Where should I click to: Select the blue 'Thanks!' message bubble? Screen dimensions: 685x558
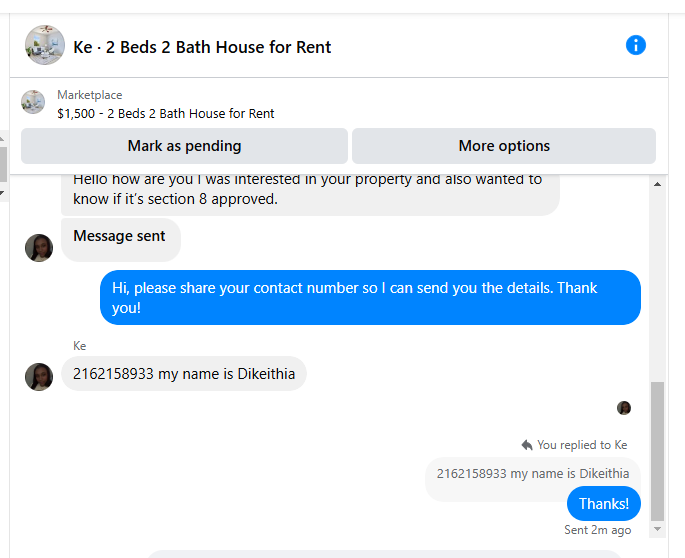click(604, 504)
